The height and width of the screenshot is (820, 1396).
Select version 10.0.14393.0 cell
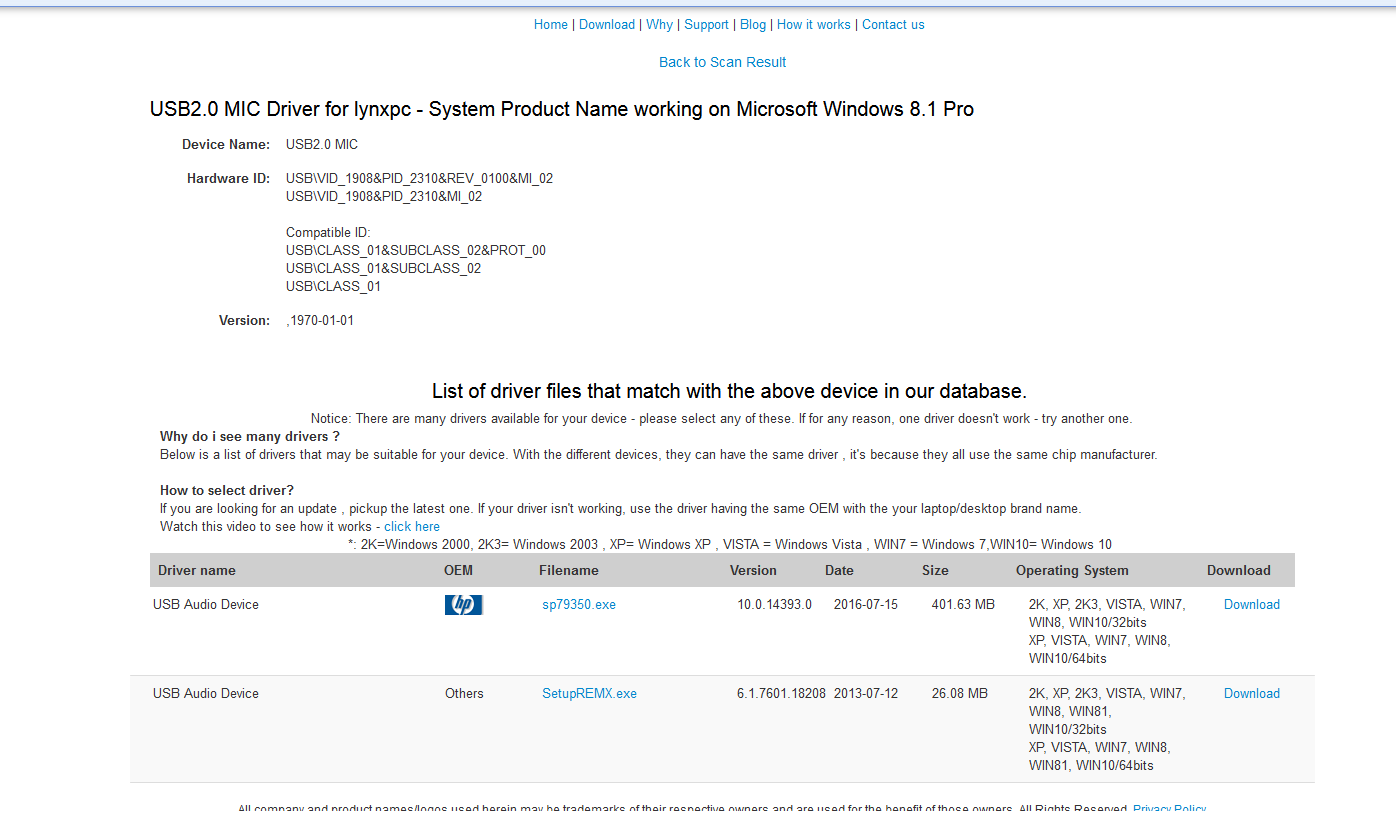coord(775,605)
